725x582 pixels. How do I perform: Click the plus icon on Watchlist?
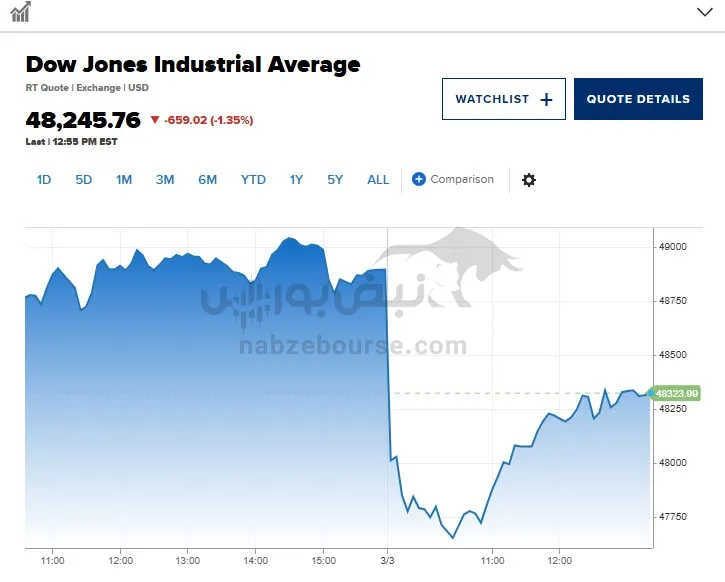546,99
